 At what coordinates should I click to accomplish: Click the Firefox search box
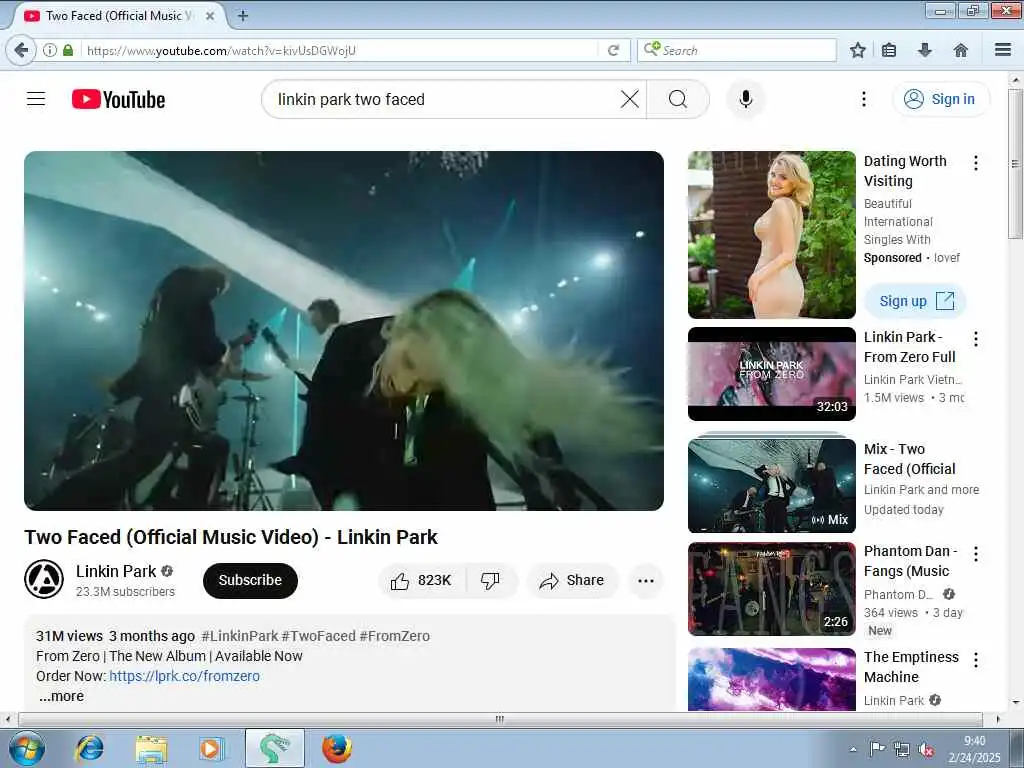point(737,50)
